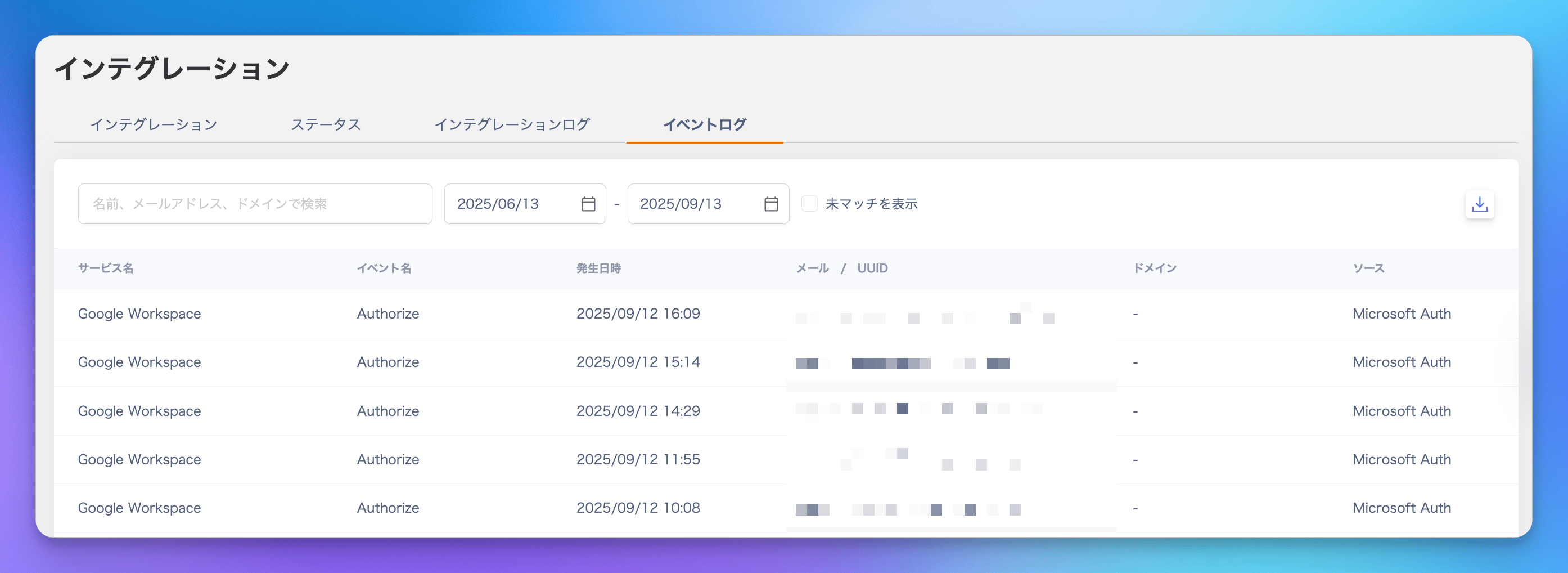Select Google Workspace in the 15:14 row
This screenshot has width=1568, height=573.
[x=139, y=362]
